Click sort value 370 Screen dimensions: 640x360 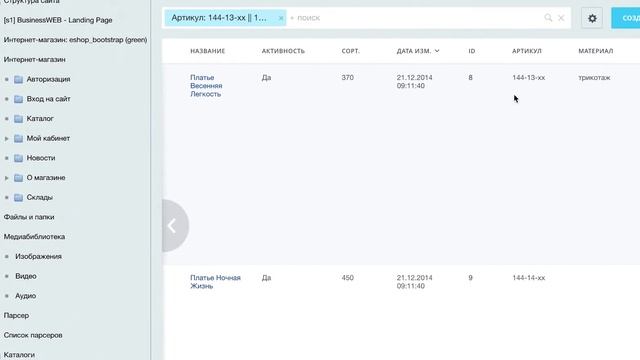click(x=347, y=78)
